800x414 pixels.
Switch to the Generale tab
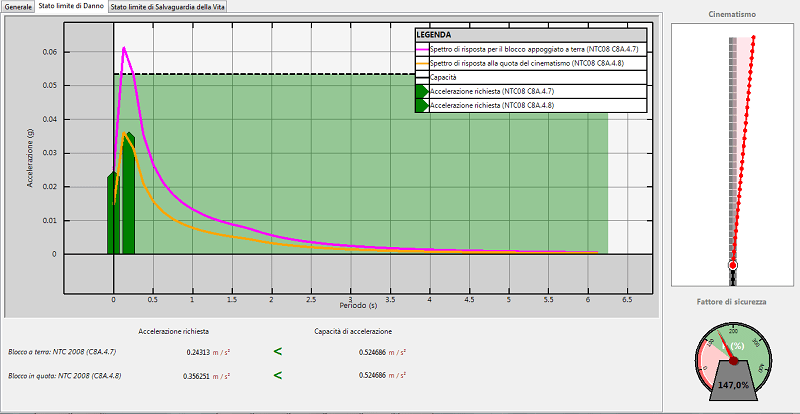(x=18, y=6)
